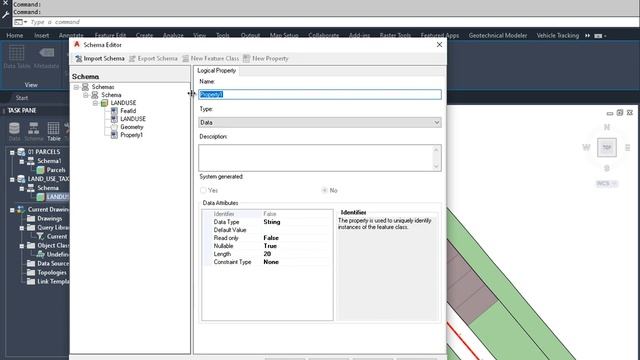Open the Featured Apps ribbon tab
The height and width of the screenshot is (360, 640).
(440, 36)
